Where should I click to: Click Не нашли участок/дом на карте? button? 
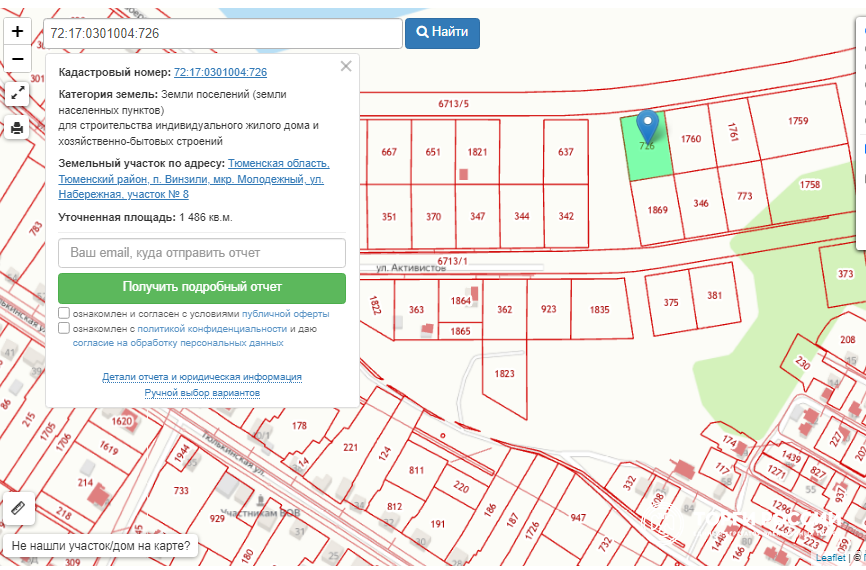tap(100, 547)
